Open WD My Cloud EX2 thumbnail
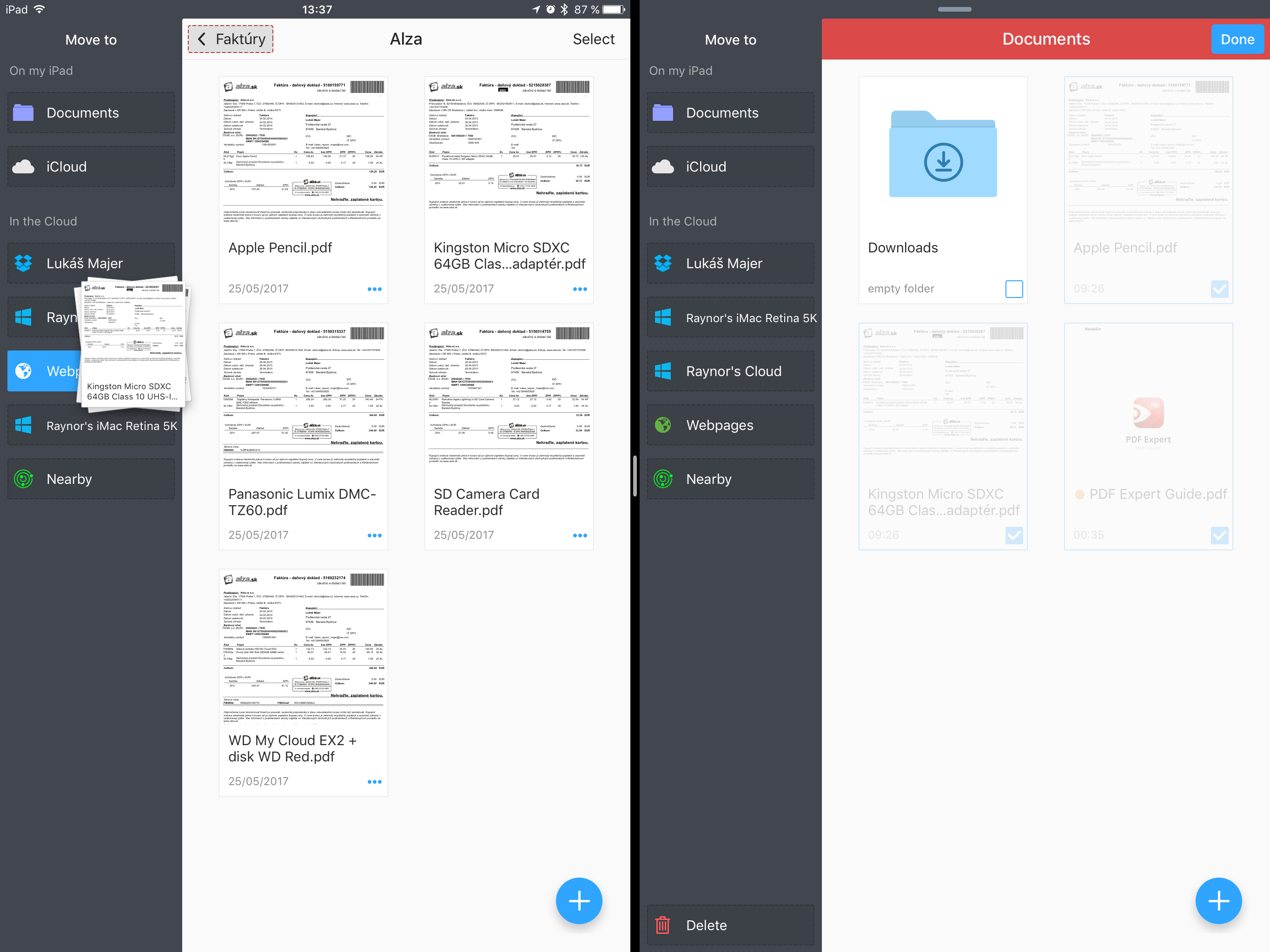1270x952 pixels. point(304,647)
